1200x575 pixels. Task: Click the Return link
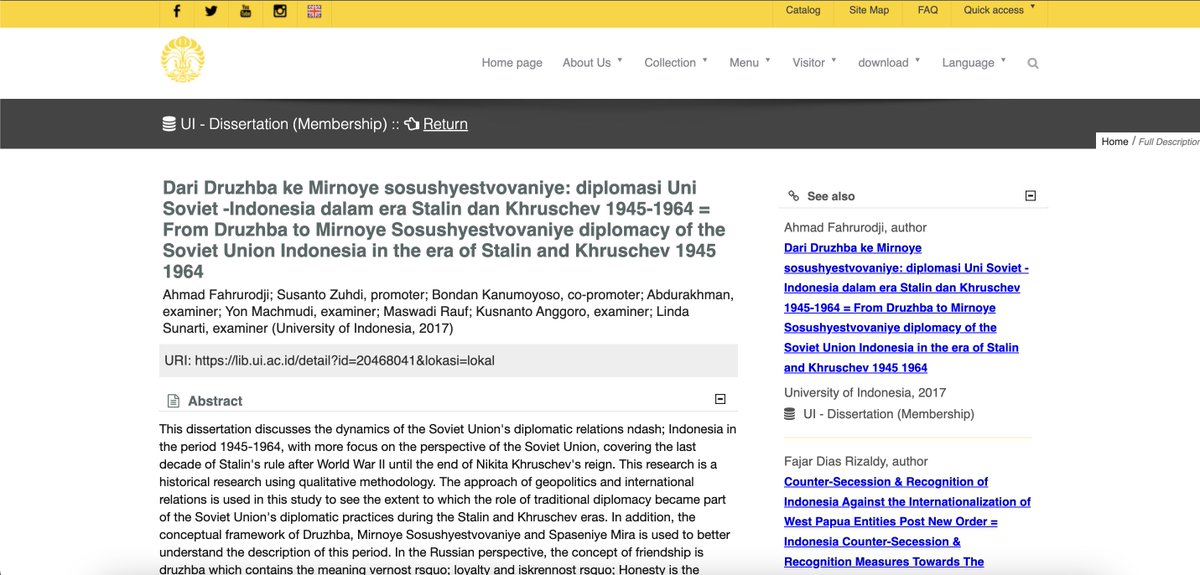pyautogui.click(x=445, y=124)
